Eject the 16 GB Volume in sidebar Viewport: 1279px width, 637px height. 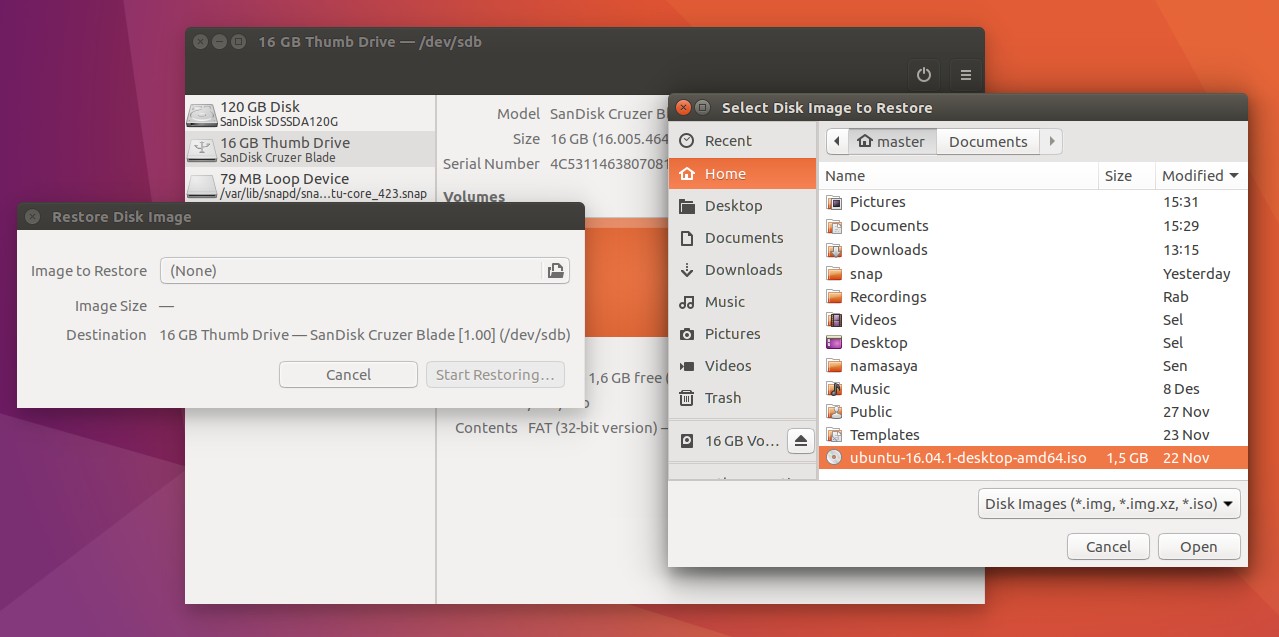pos(801,440)
